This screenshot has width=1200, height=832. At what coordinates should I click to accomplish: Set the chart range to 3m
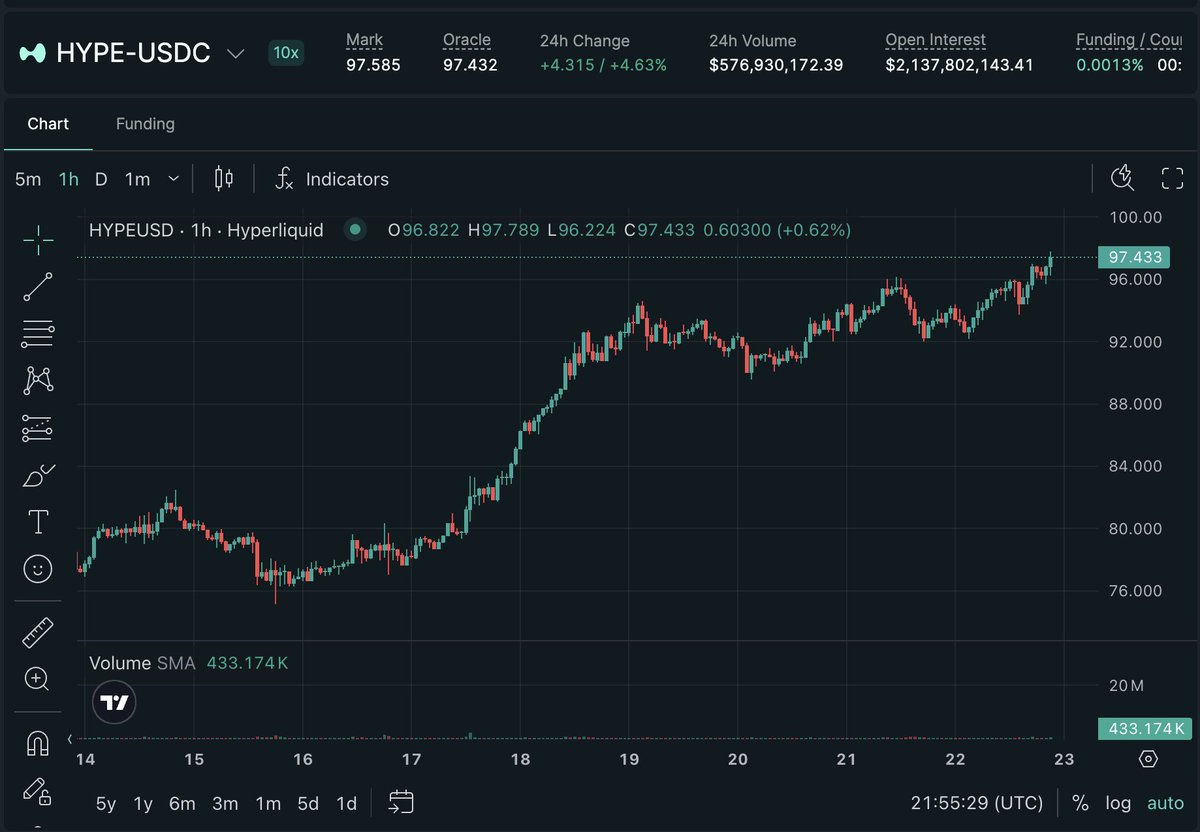225,803
